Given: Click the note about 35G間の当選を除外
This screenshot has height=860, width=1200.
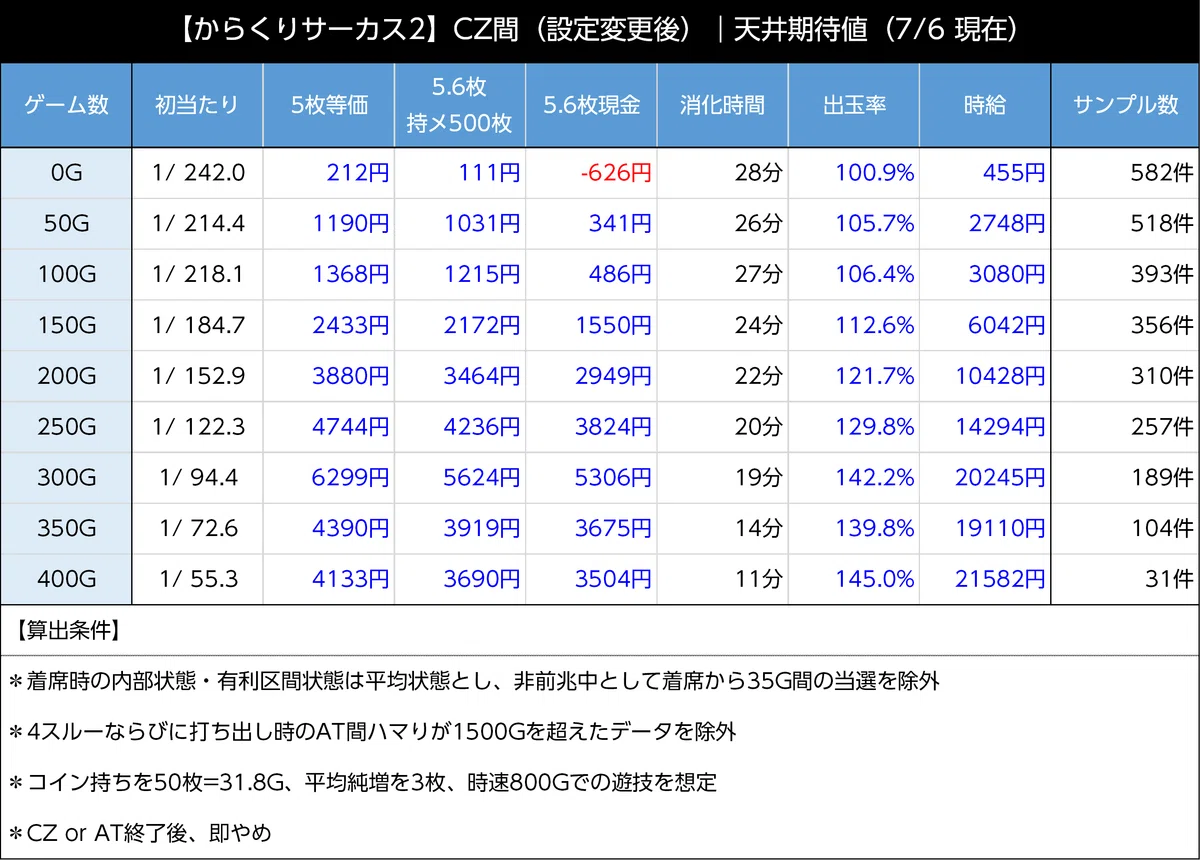Looking at the screenshot, I should click(x=474, y=682).
